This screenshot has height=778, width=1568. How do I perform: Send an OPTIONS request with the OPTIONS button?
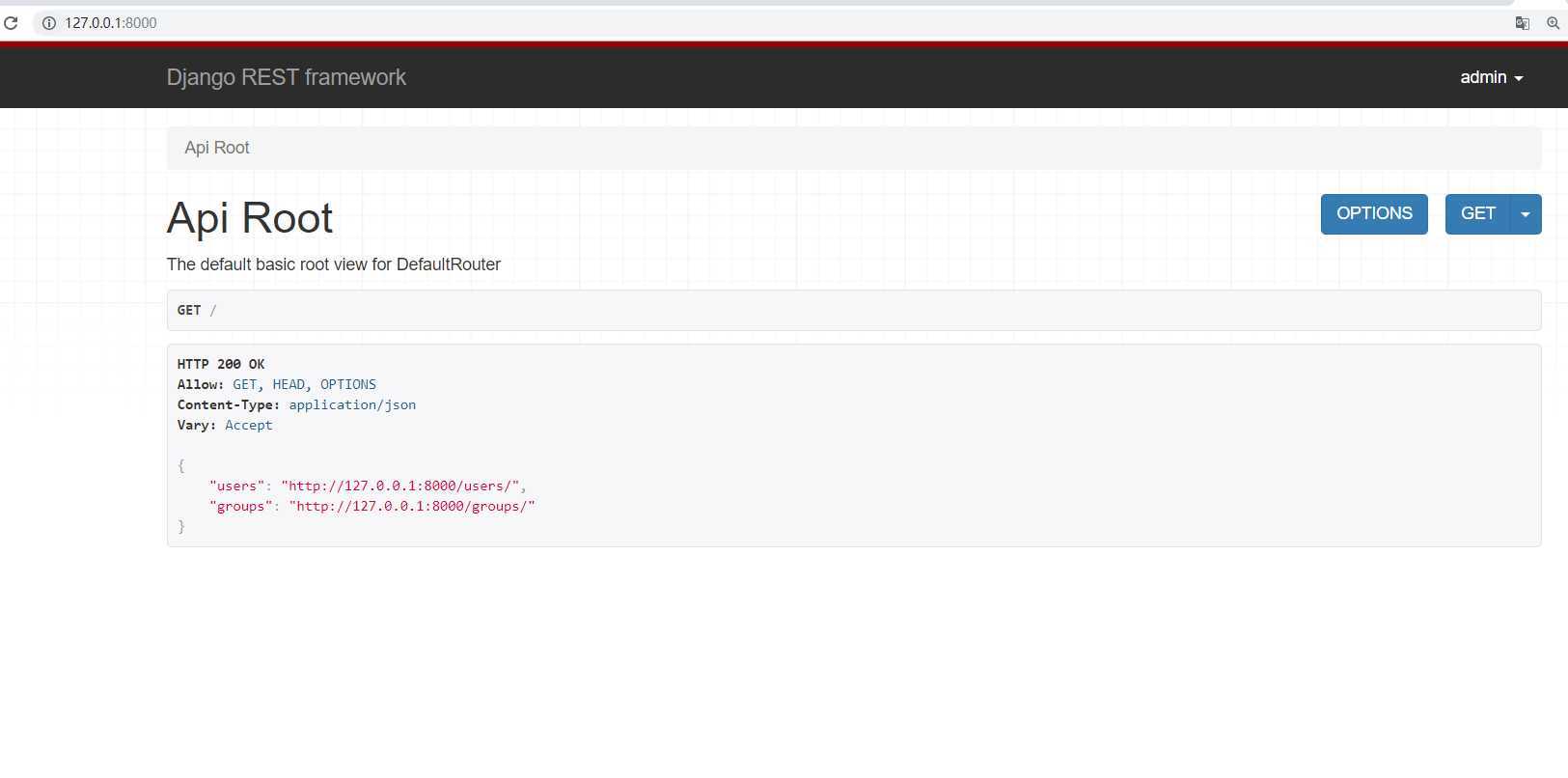point(1374,213)
